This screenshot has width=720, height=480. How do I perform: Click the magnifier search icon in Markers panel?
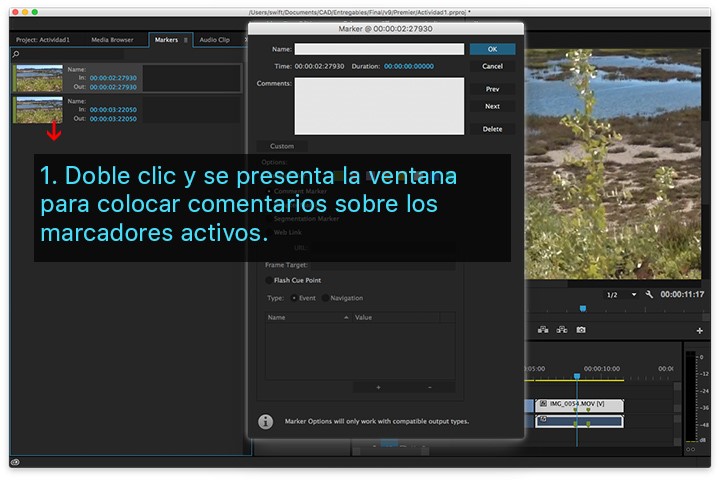(16, 54)
